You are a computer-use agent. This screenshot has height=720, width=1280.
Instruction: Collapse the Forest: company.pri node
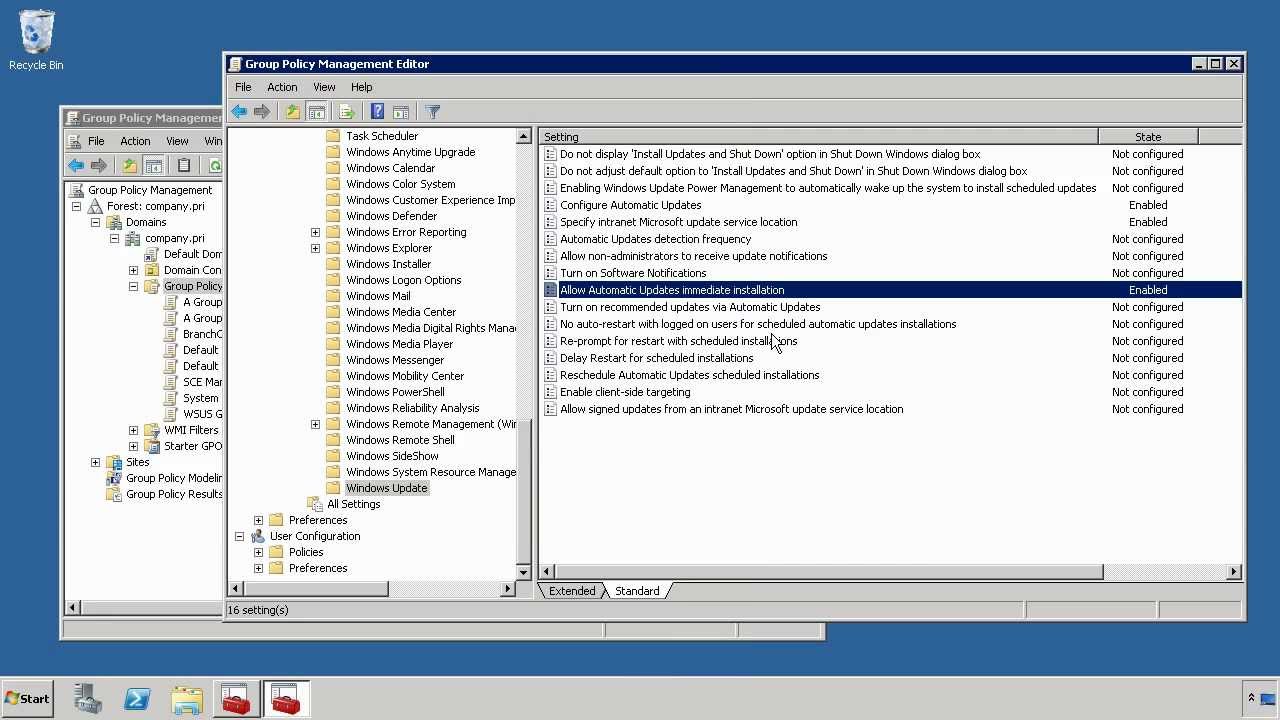pyautogui.click(x=76, y=206)
